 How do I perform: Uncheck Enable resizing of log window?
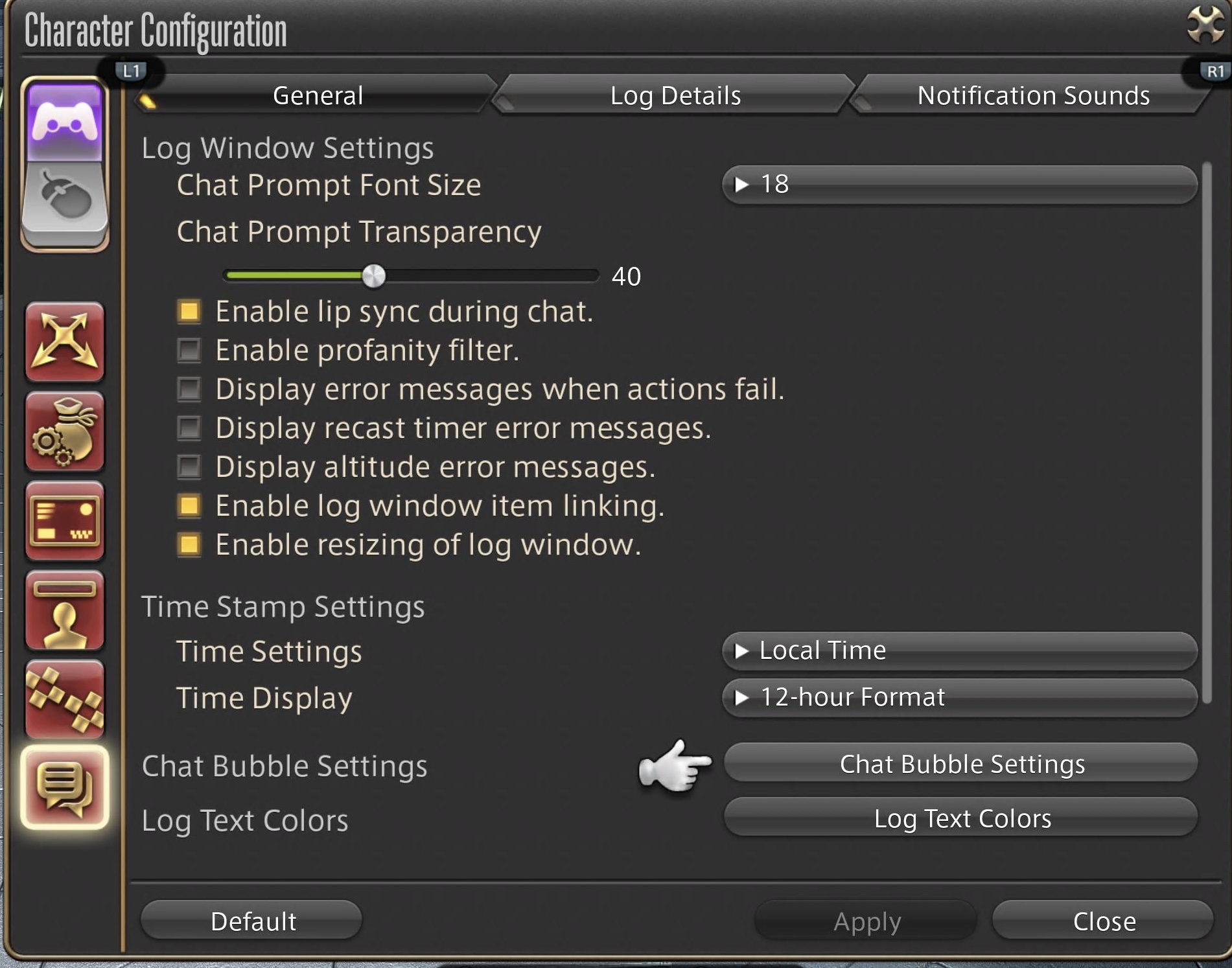tap(189, 545)
